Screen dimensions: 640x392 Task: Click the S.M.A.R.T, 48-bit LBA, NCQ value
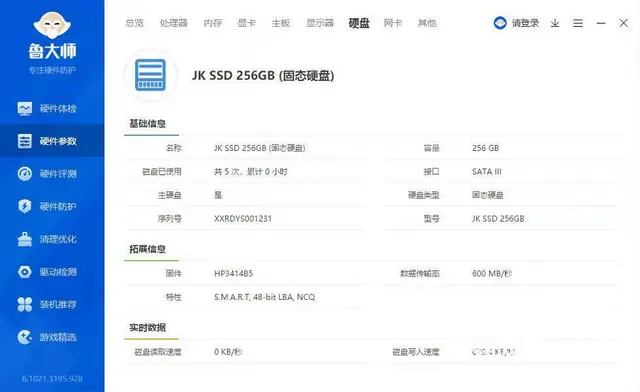click(x=264, y=297)
